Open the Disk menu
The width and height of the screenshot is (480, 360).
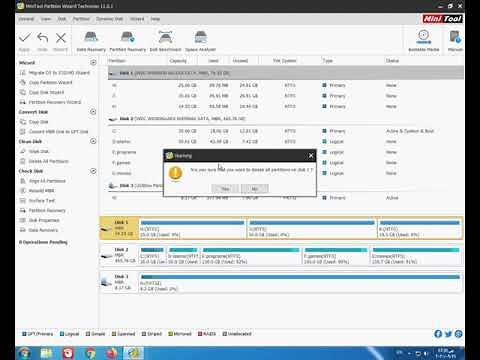coord(62,19)
